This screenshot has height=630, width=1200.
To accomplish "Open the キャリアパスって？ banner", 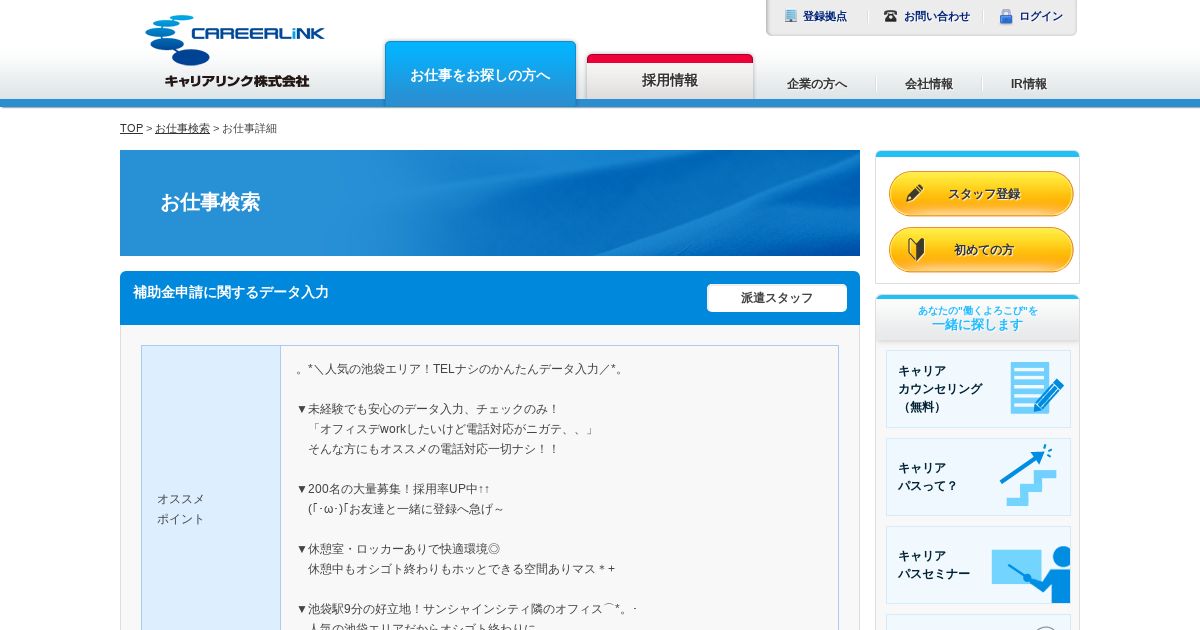I will pos(978,477).
